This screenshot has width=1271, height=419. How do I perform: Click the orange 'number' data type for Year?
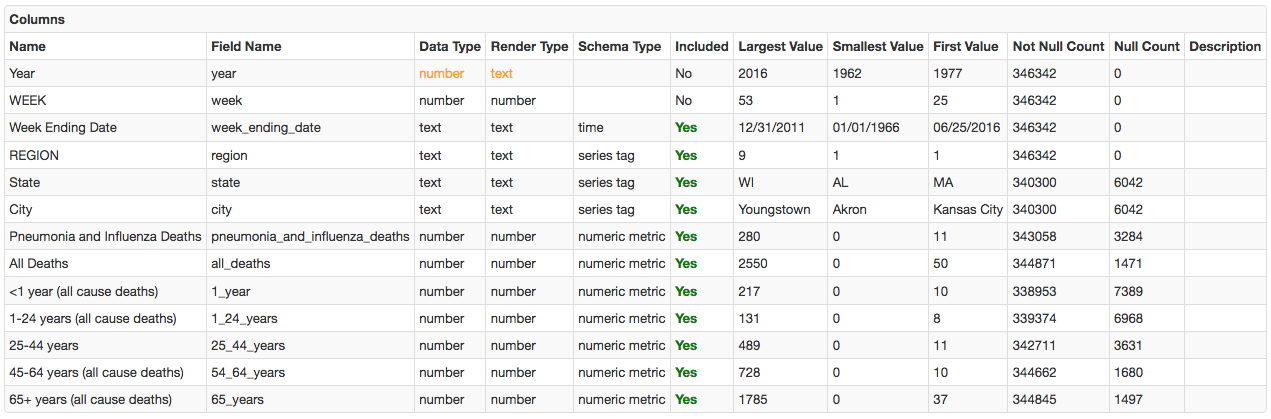click(441, 73)
